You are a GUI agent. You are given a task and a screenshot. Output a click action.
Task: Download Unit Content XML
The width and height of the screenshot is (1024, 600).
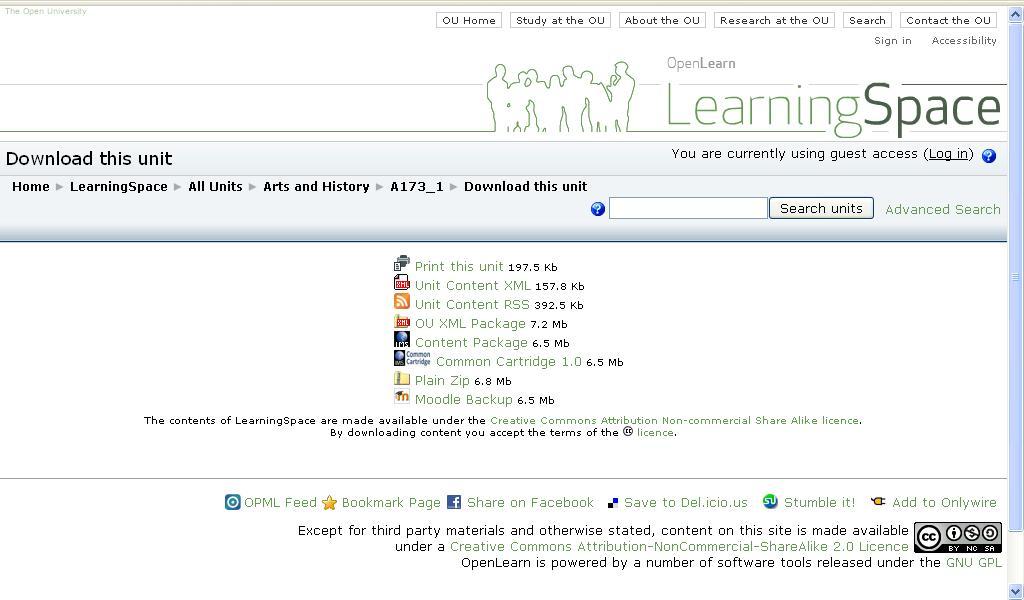coord(473,285)
